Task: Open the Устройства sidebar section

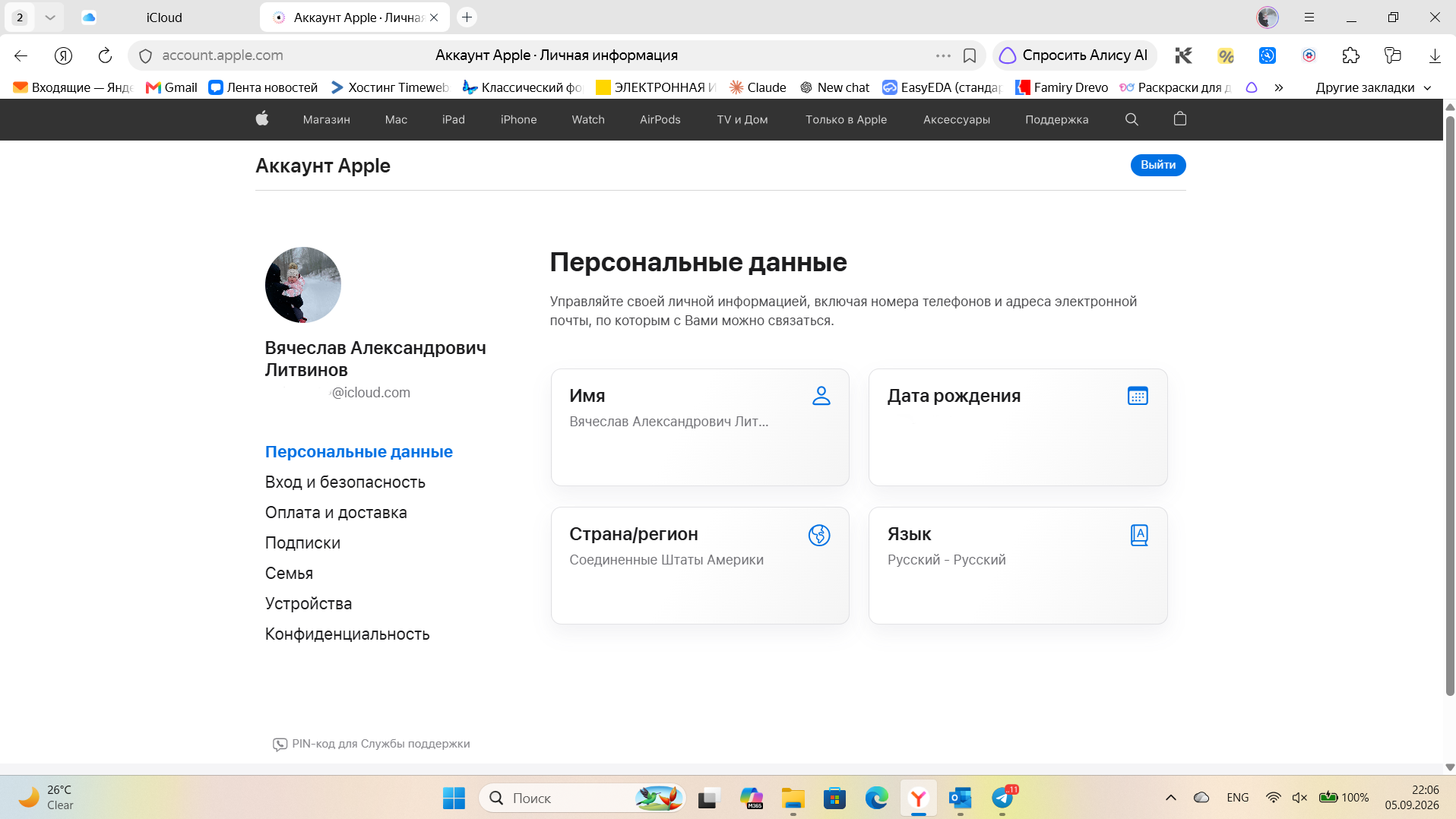Action: pos(309,604)
